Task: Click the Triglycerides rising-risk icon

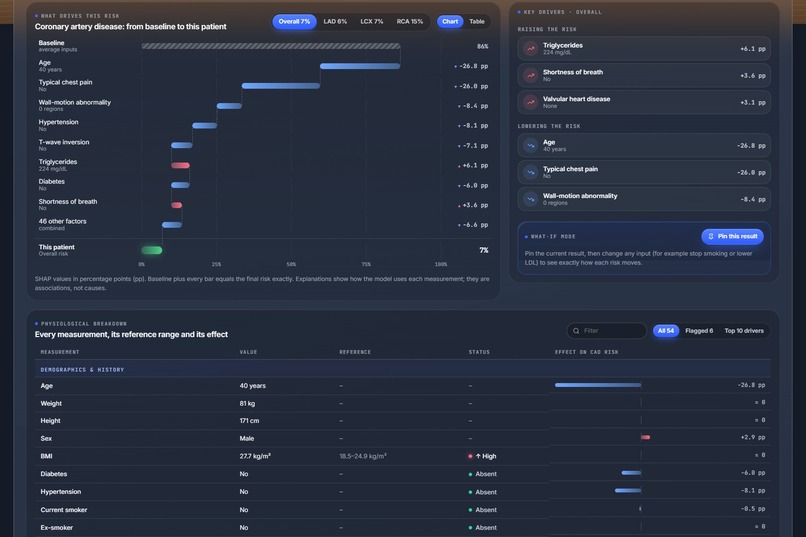Action: click(530, 49)
